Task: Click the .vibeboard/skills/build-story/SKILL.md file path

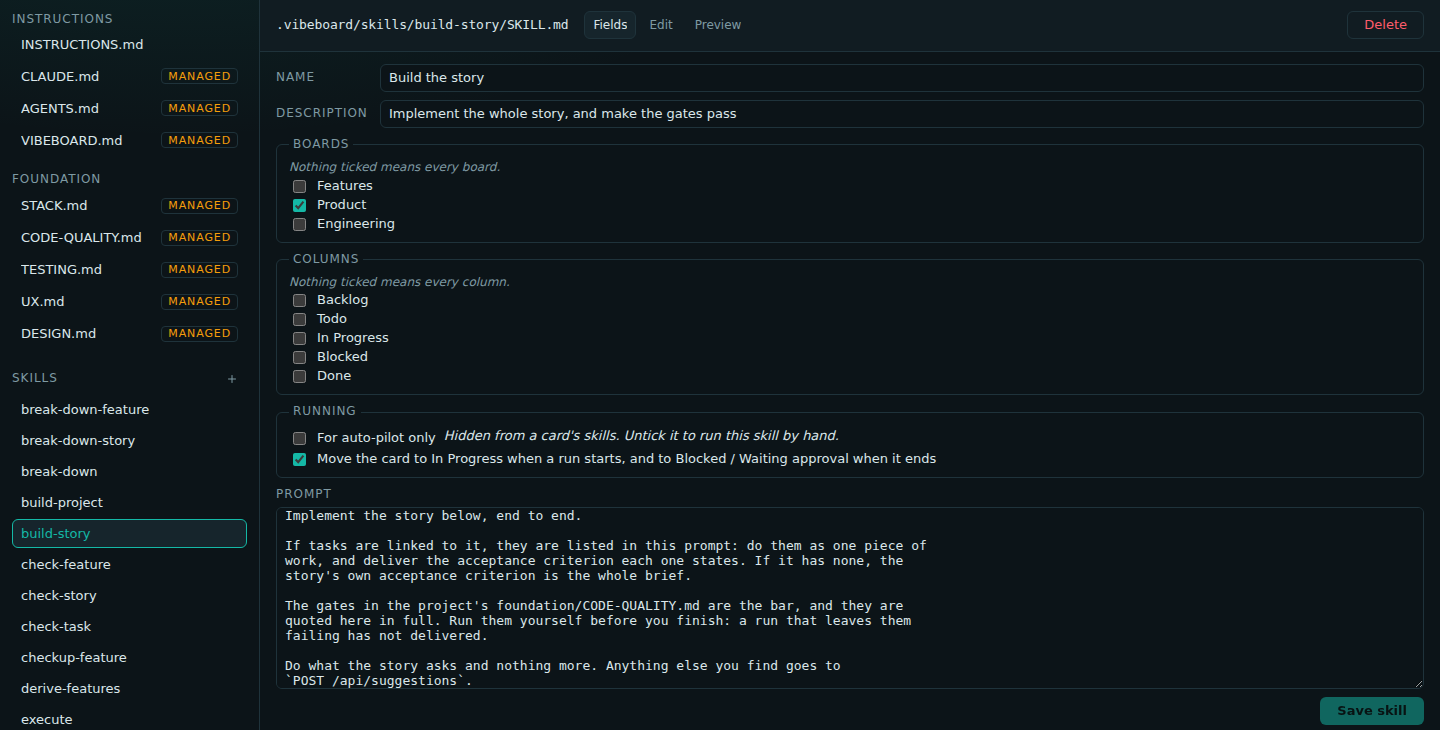Action: [423, 25]
